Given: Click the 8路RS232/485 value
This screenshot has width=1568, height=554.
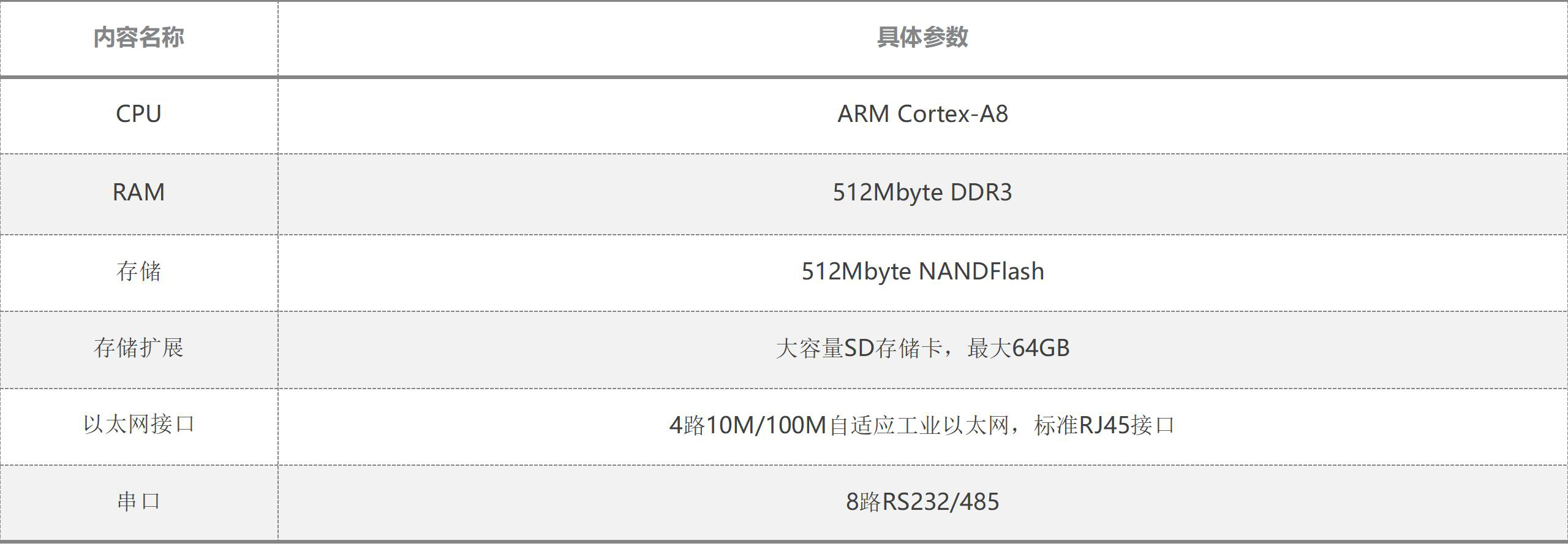Looking at the screenshot, I should [922, 502].
